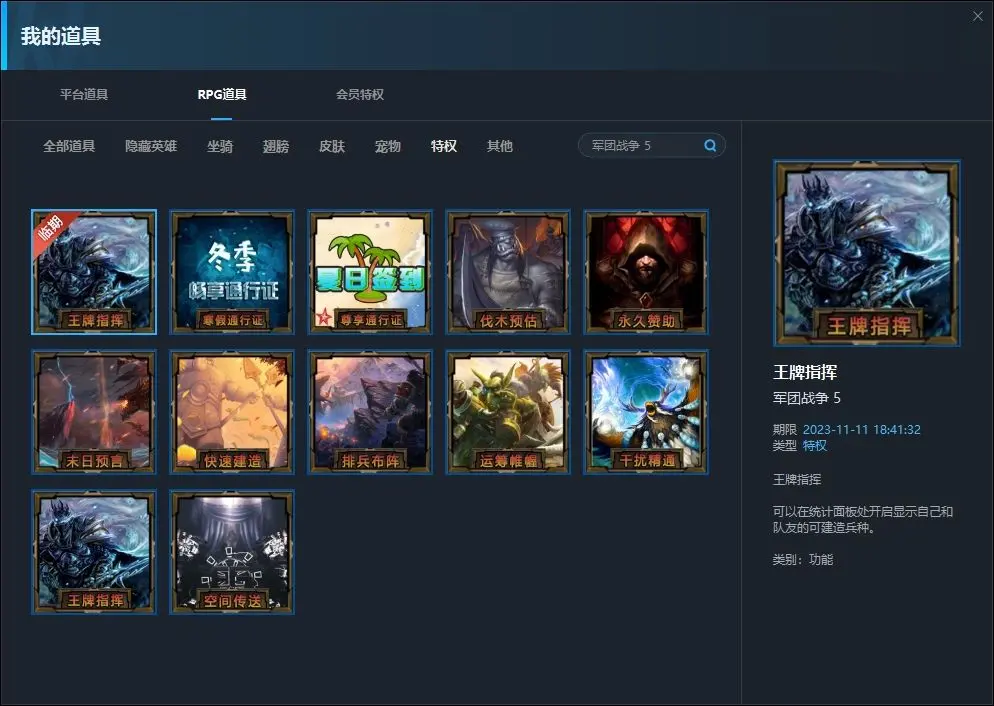Select the 王牌指挥 item beside 空间传送
Screen dimensions: 994x706
point(94,552)
